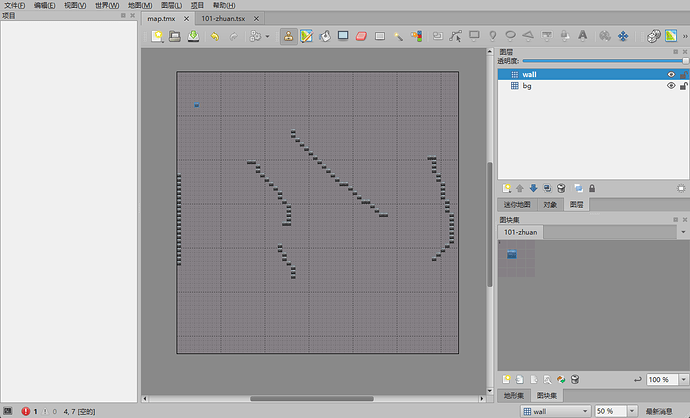Select the Eraser tool
The image size is (690, 418).
[x=361, y=36]
